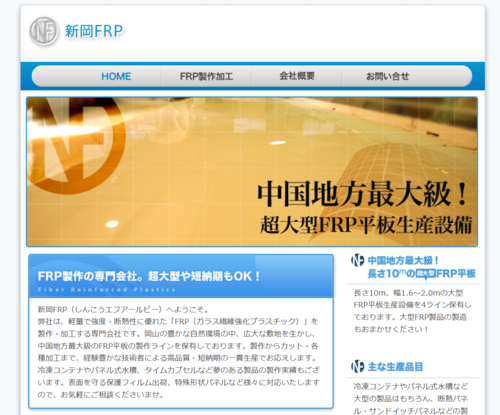Click the 新岡FRP site title

(94, 31)
